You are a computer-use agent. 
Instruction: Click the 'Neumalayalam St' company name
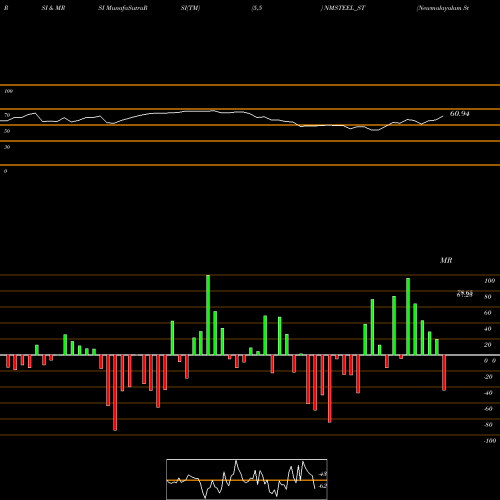point(443,8)
